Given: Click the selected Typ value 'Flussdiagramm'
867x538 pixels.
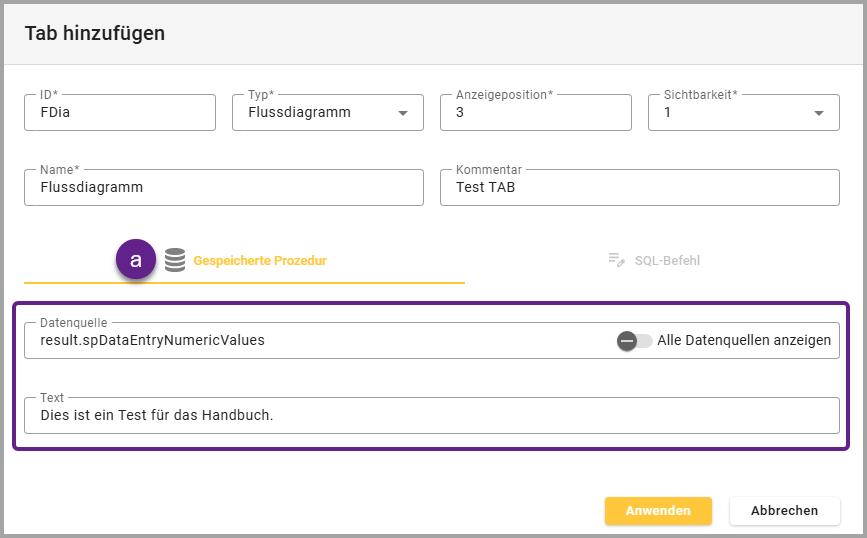Looking at the screenshot, I should point(300,113).
